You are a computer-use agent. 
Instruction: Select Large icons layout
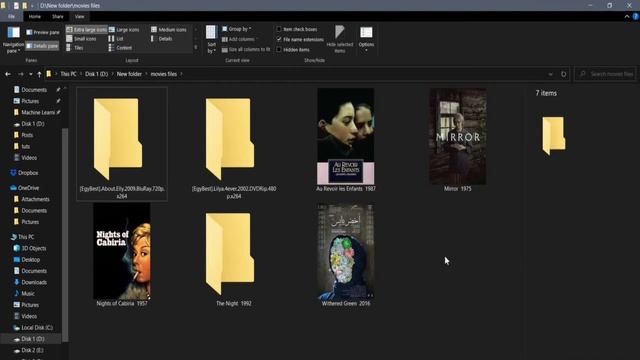point(124,30)
